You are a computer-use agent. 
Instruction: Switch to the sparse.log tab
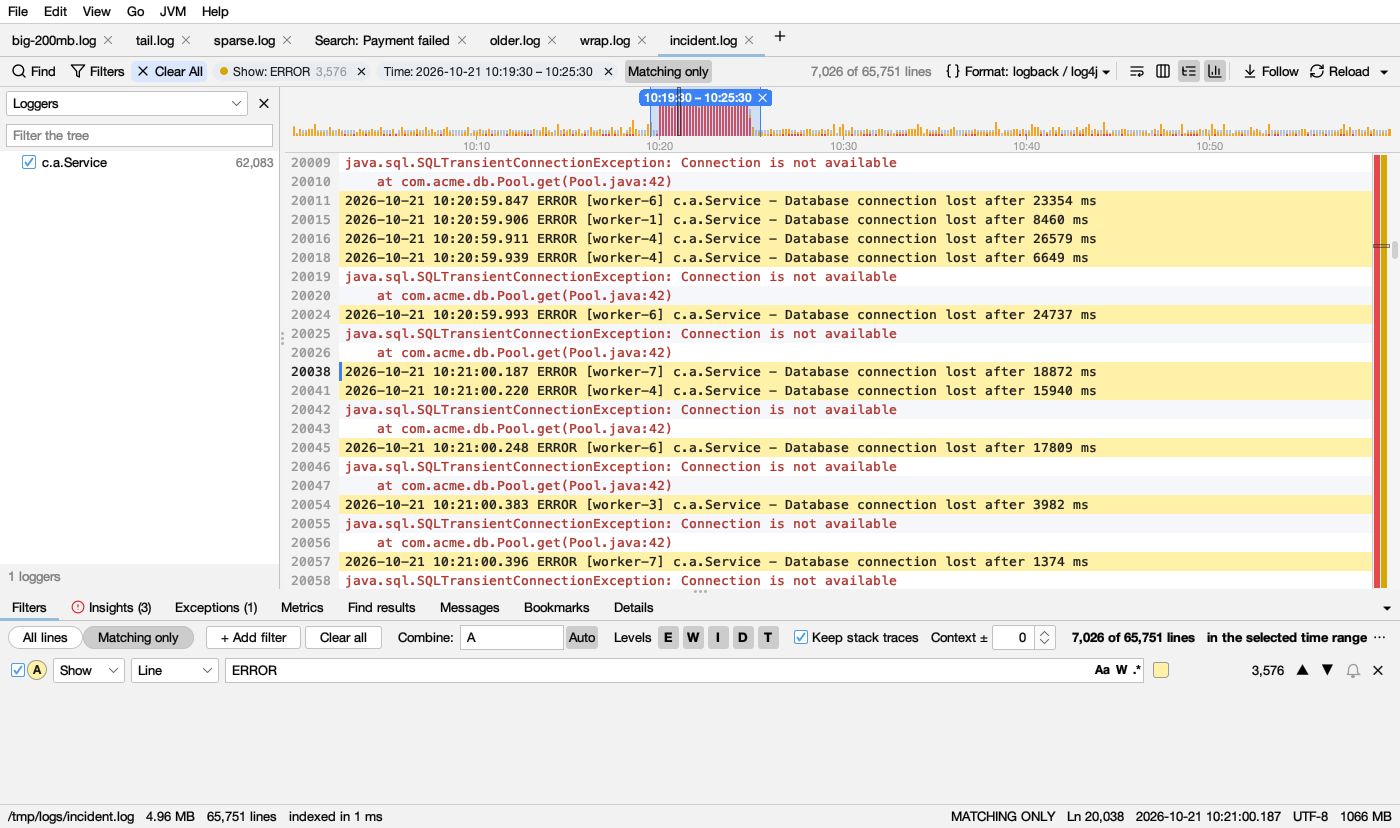[x=244, y=41]
